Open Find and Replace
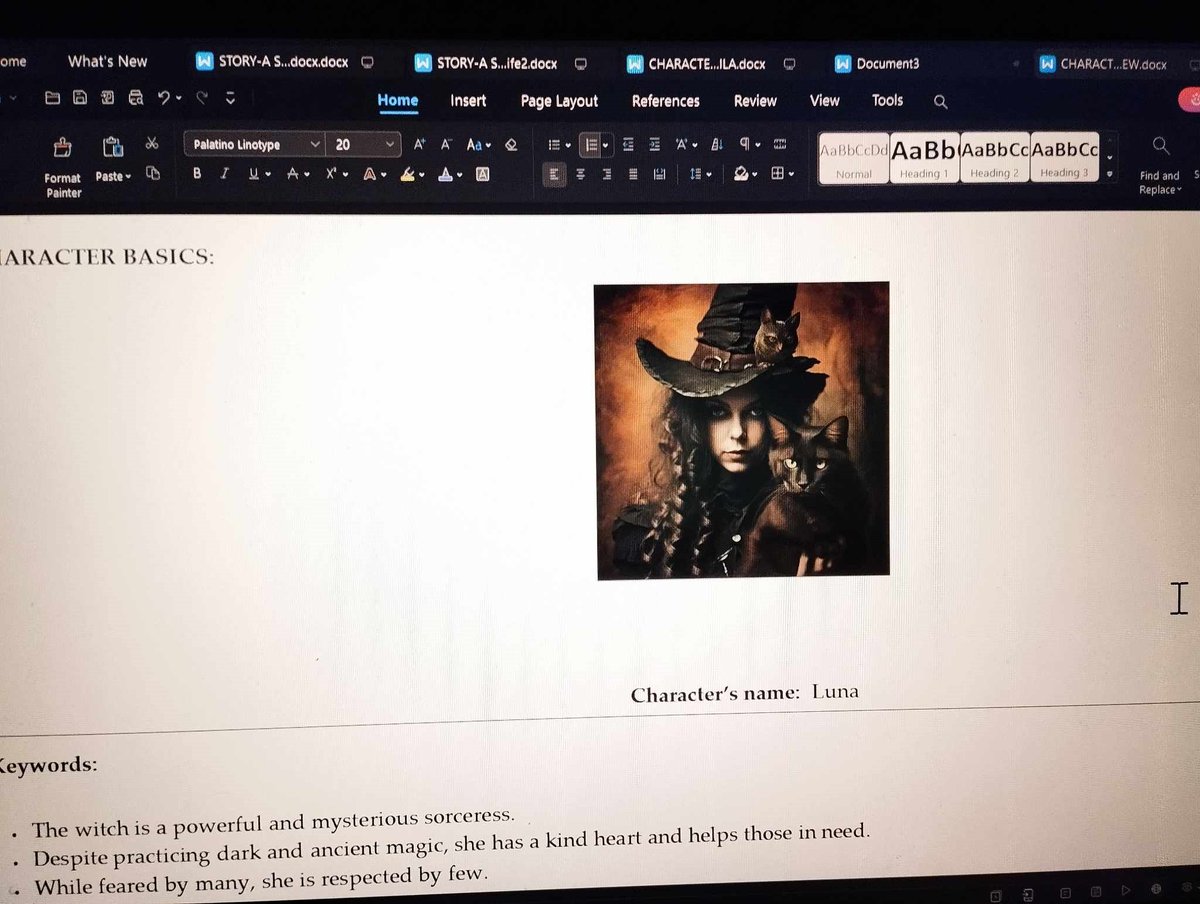Viewport: 1200px width, 904px height. tap(1158, 160)
